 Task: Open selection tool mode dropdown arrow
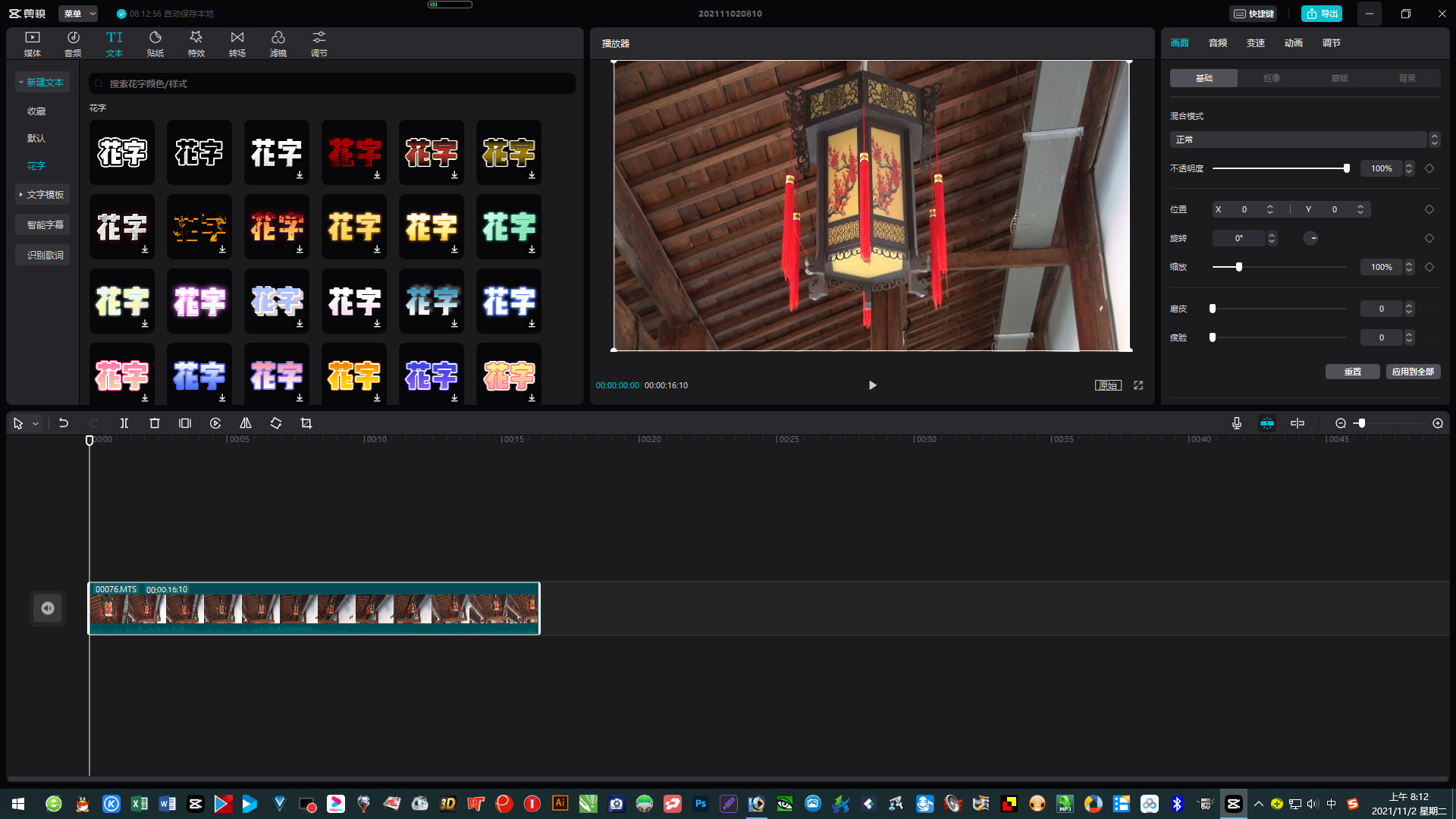pyautogui.click(x=36, y=424)
